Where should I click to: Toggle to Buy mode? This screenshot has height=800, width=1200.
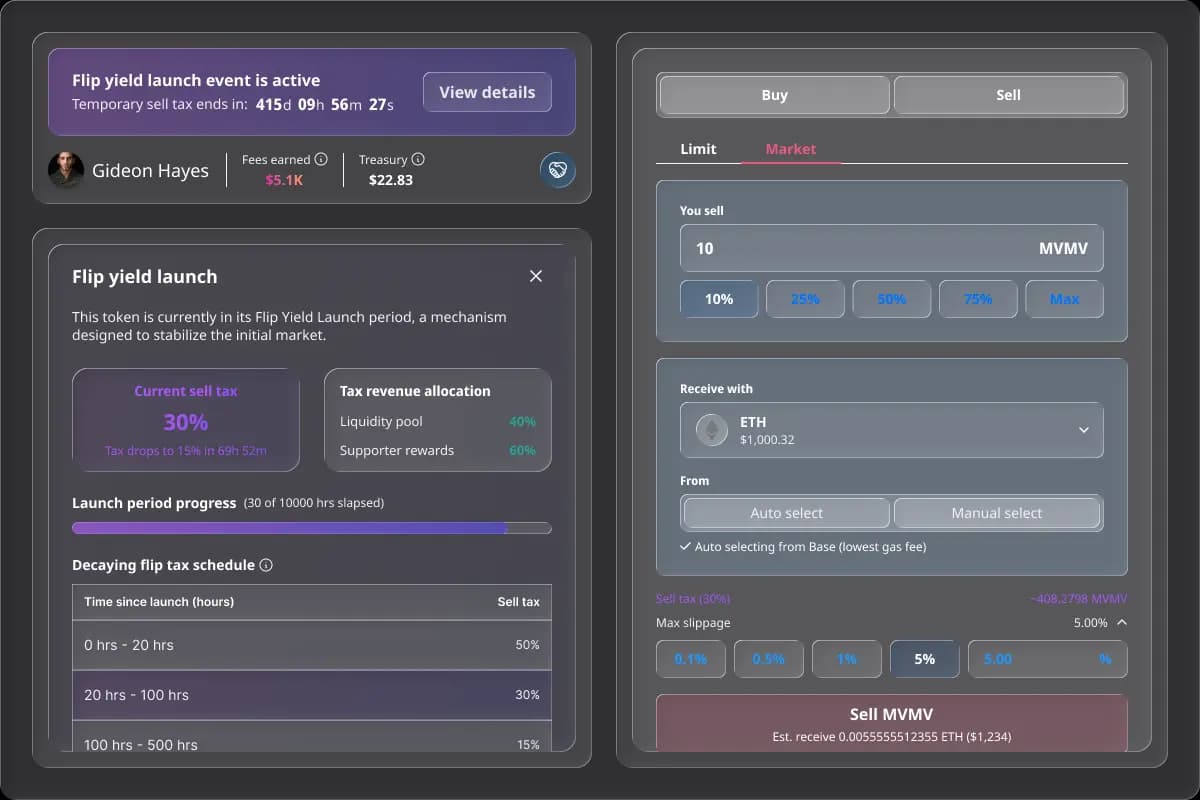pos(774,95)
